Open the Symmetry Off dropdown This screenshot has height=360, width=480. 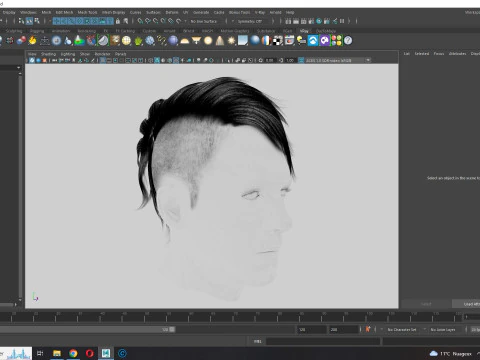tap(250, 21)
